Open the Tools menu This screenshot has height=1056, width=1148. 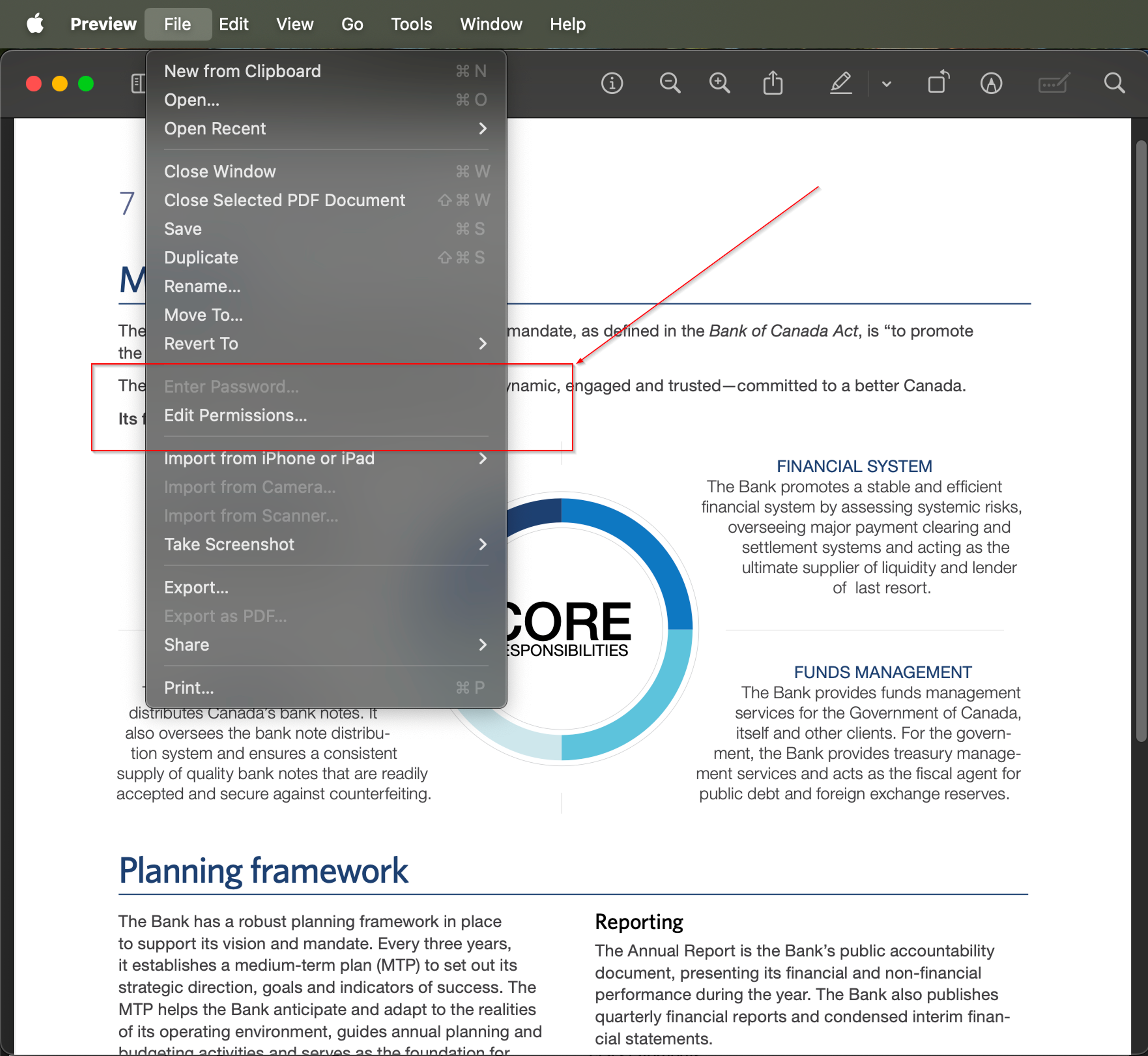coord(411,24)
